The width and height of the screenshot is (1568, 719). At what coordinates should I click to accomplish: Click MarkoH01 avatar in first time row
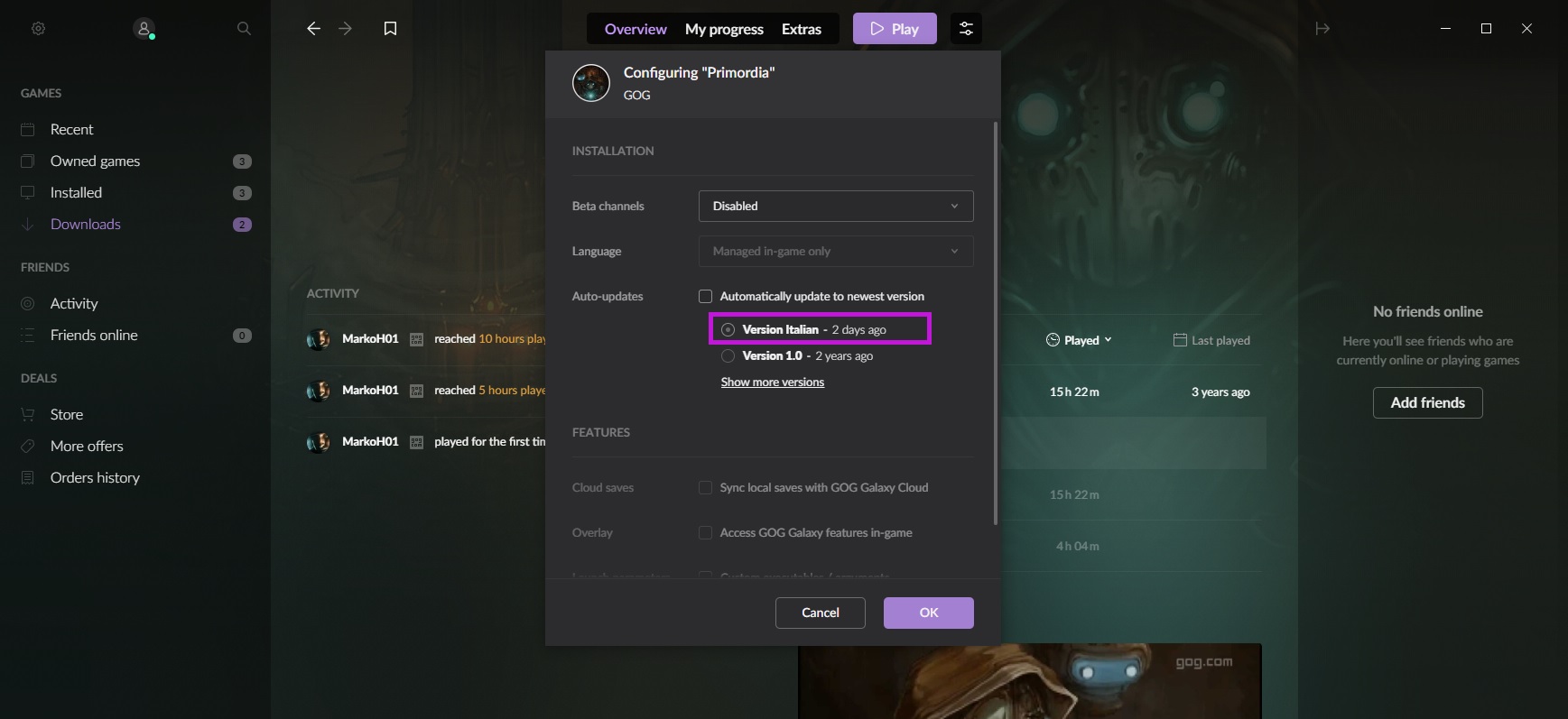[318, 442]
